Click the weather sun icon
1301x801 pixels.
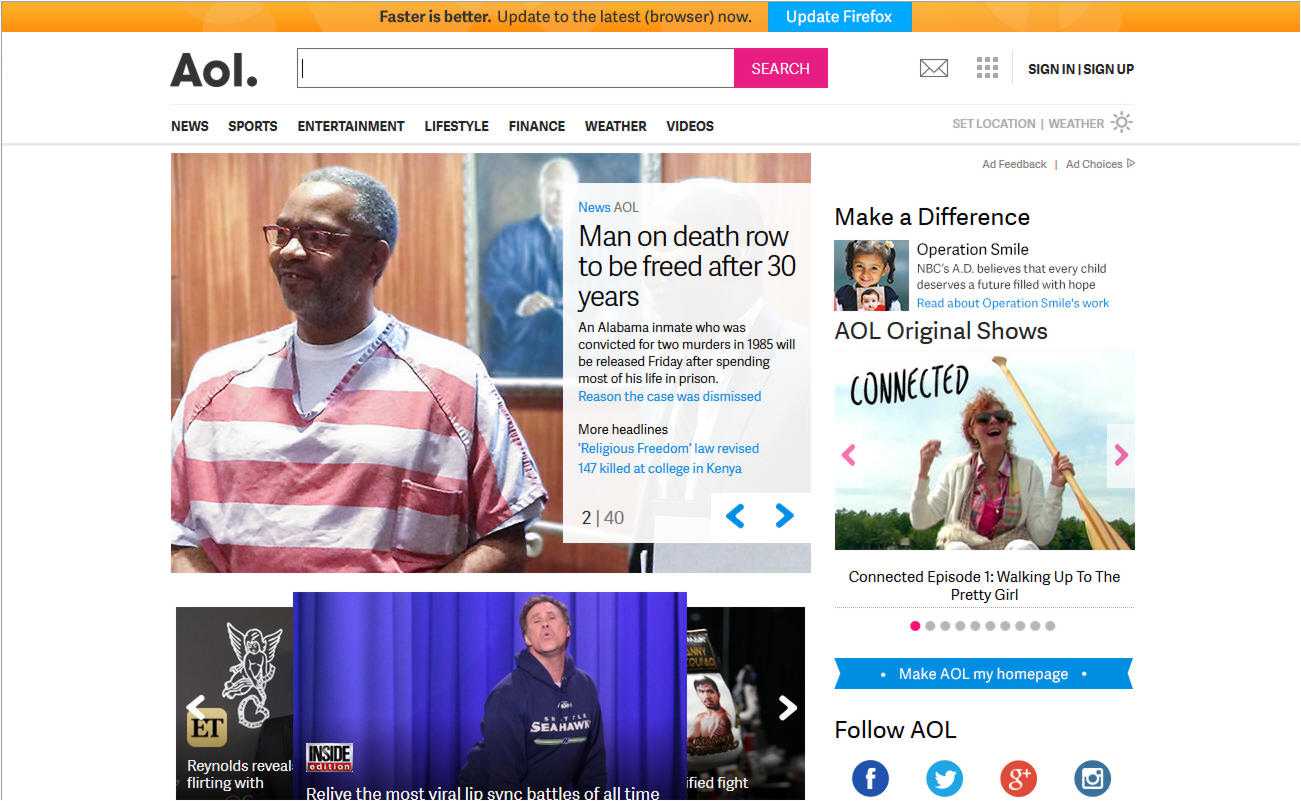pyautogui.click(x=1122, y=123)
